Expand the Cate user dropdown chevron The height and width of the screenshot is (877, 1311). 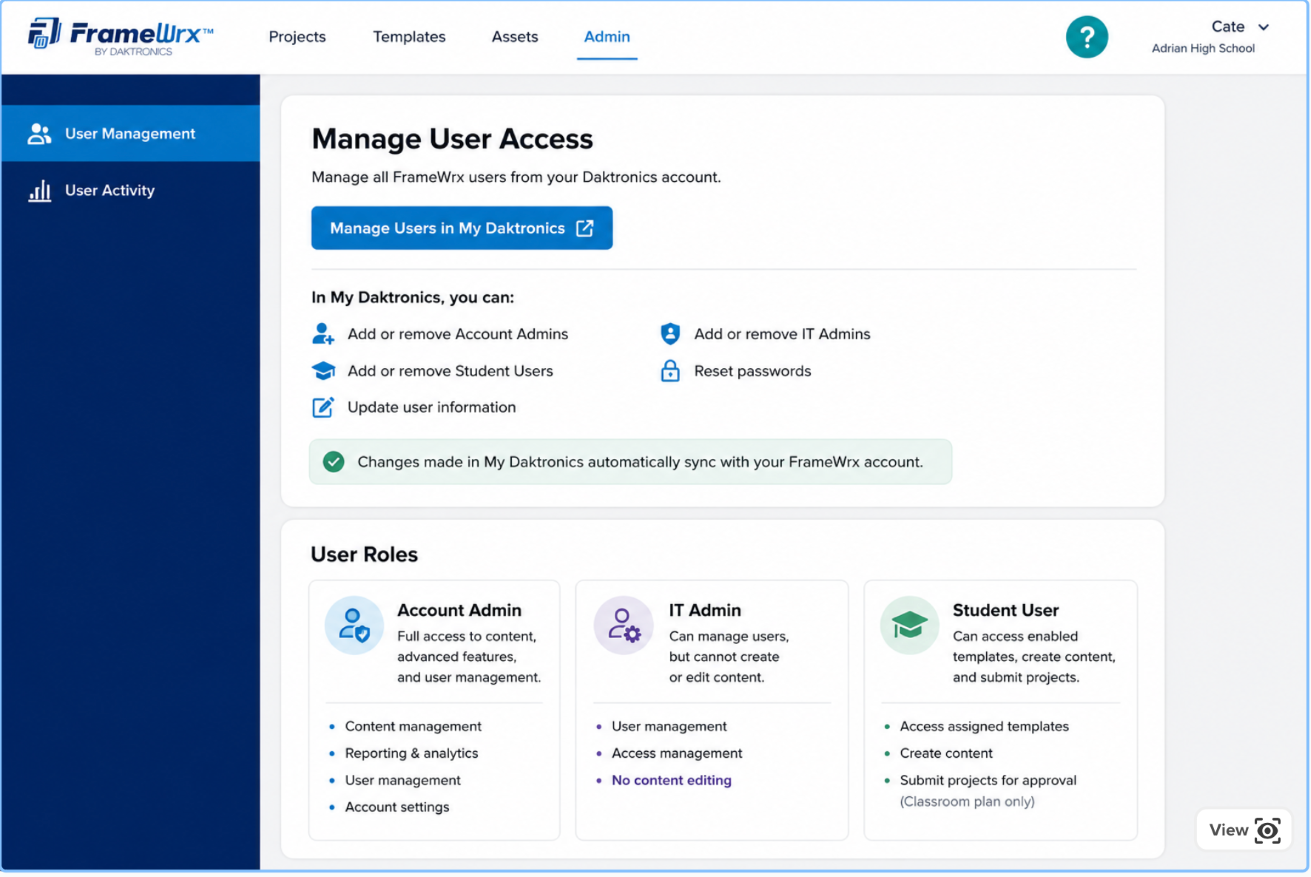(x=1264, y=28)
